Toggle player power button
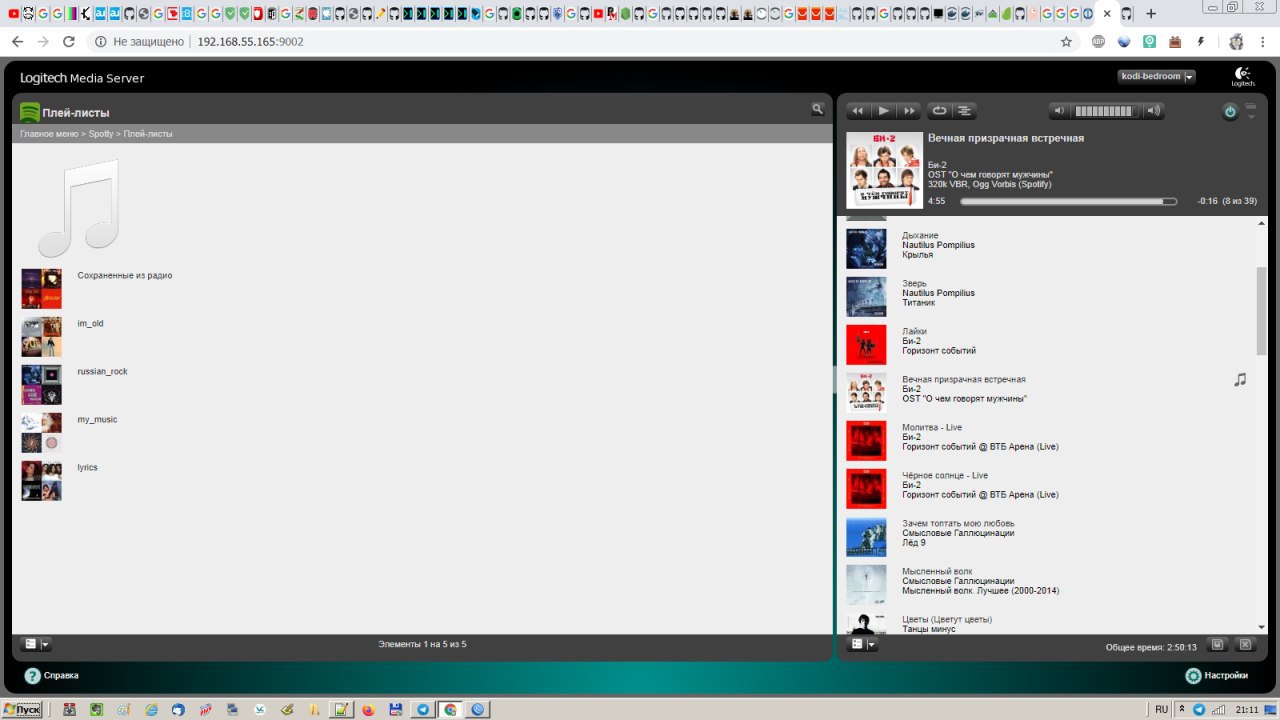 1230,112
